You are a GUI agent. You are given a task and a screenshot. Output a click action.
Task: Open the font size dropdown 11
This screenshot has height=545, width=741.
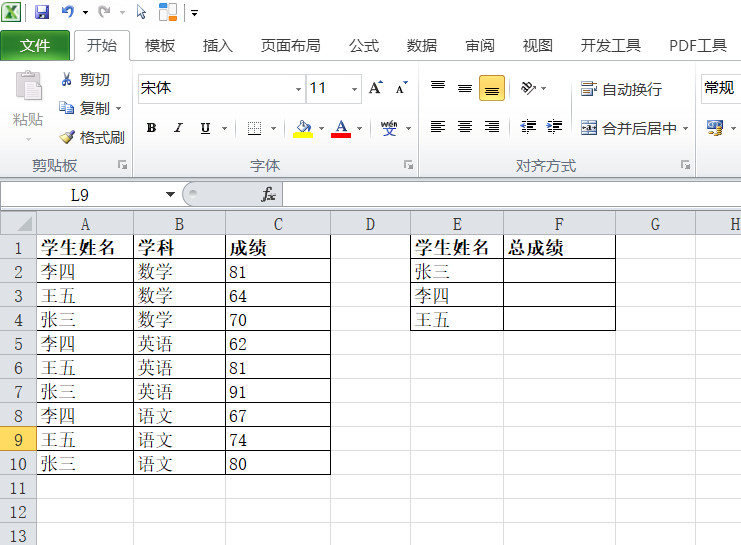[x=354, y=89]
